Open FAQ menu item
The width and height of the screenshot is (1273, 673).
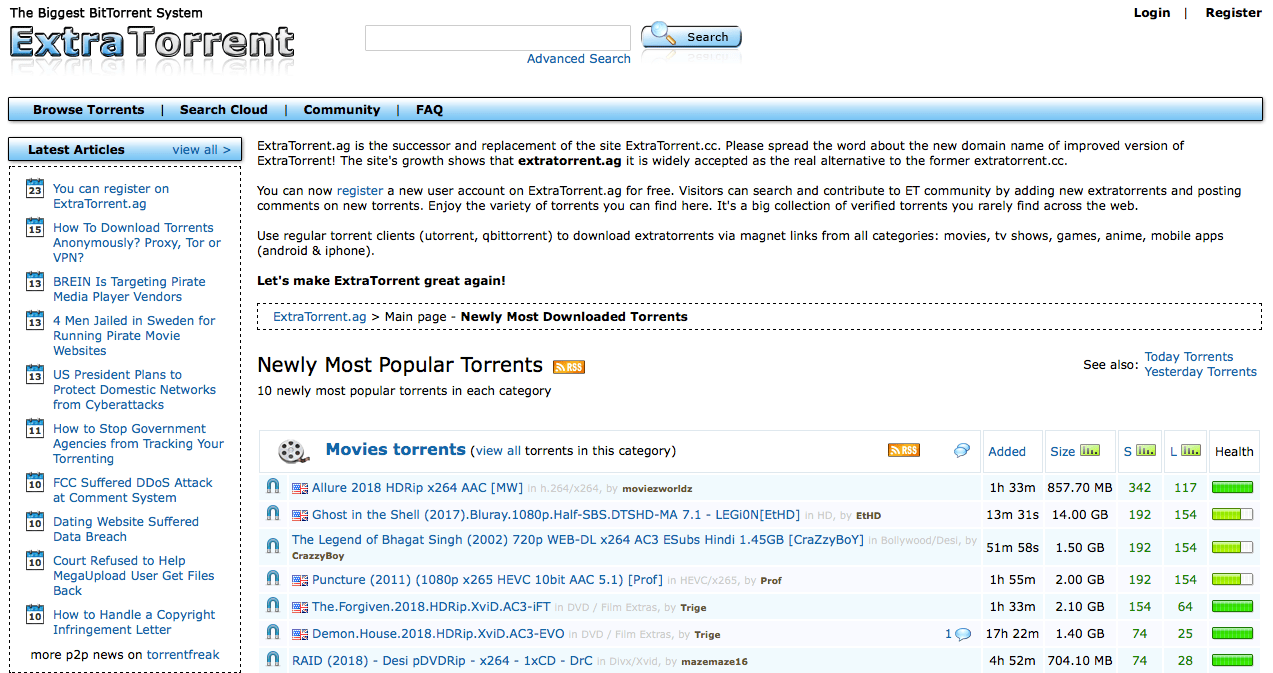[429, 110]
